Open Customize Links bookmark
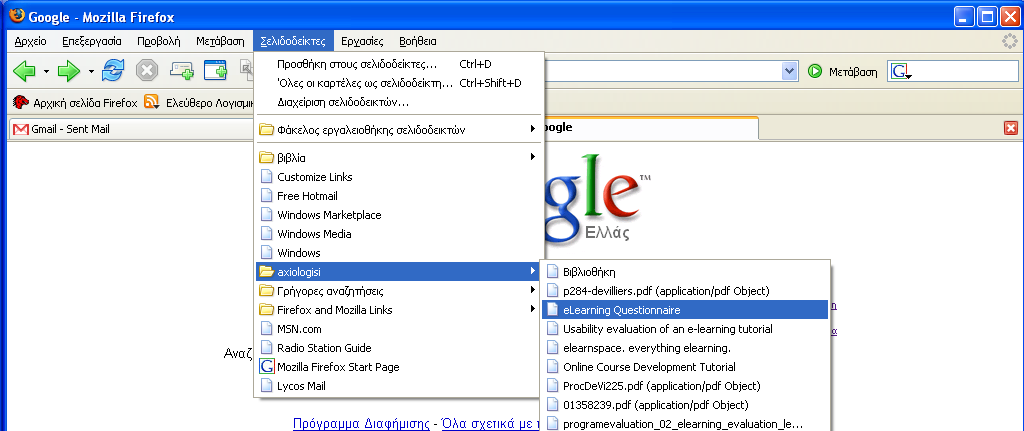The width and height of the screenshot is (1024, 431). click(x=399, y=176)
